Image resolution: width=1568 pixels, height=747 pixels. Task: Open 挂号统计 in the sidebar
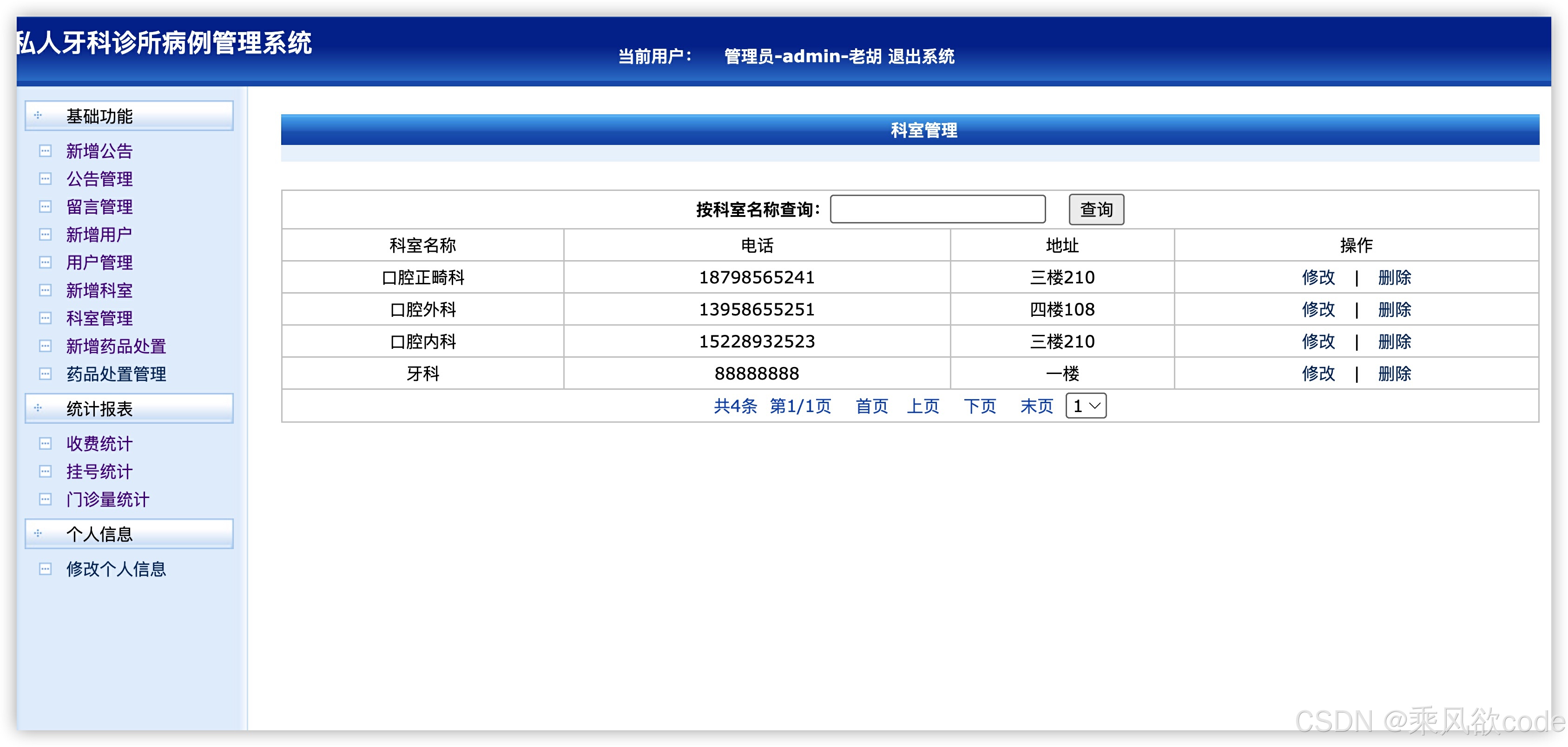[99, 472]
